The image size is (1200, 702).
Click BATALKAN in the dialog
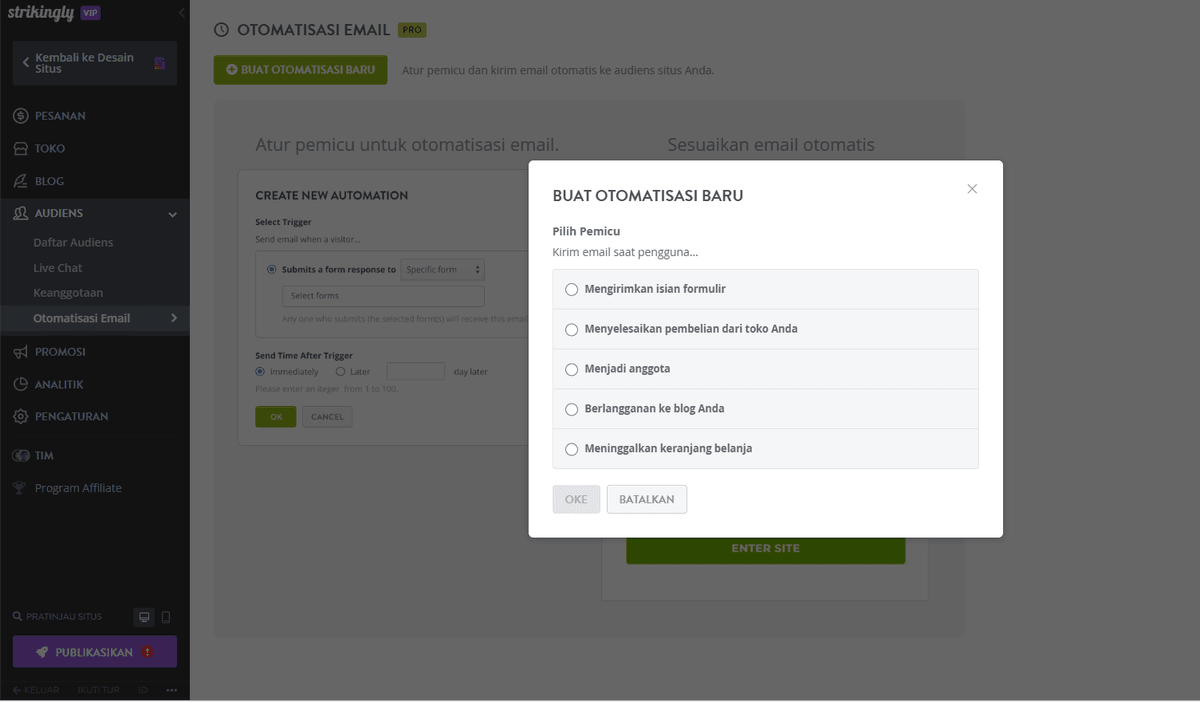pyautogui.click(x=646, y=499)
